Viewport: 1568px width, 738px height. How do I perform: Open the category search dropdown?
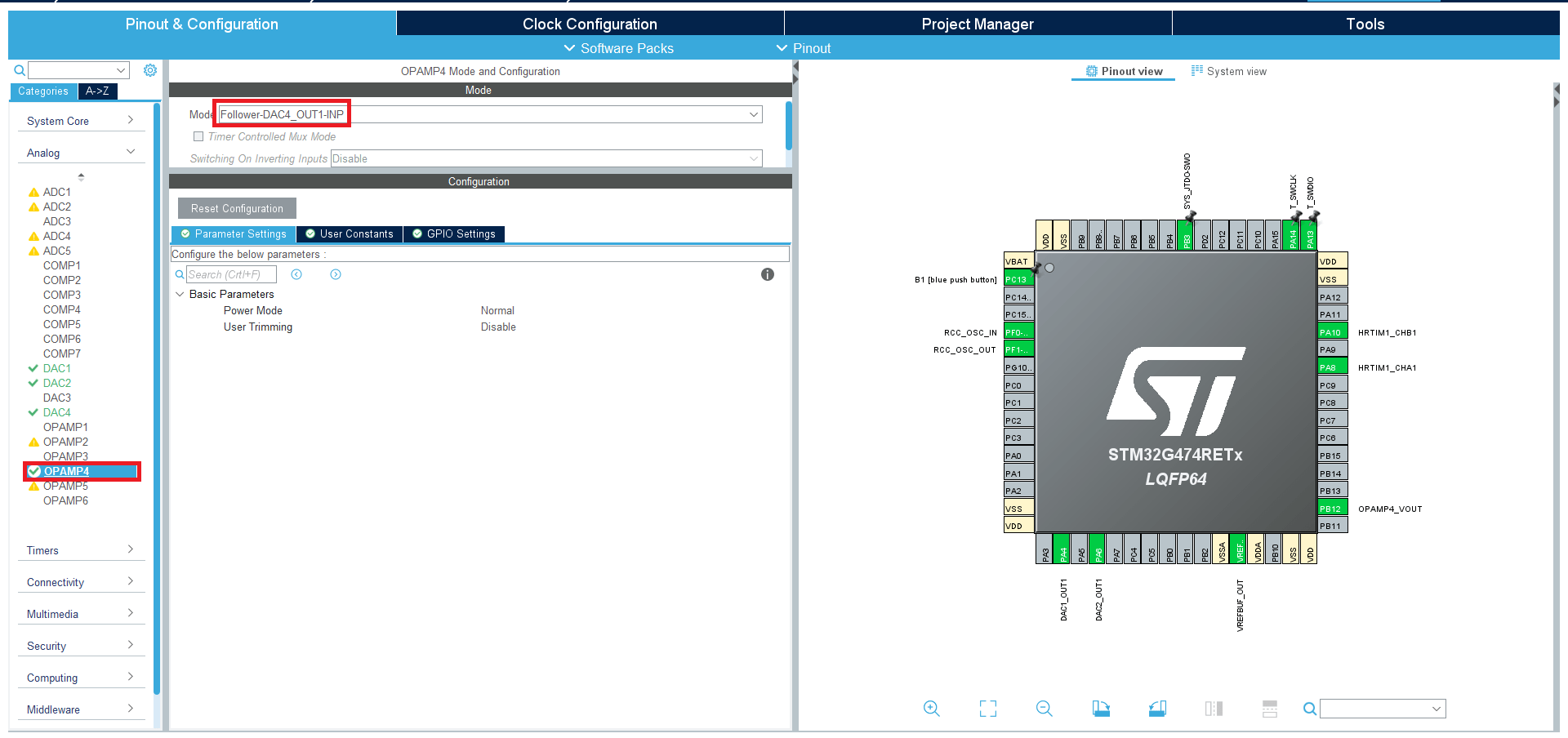point(121,70)
